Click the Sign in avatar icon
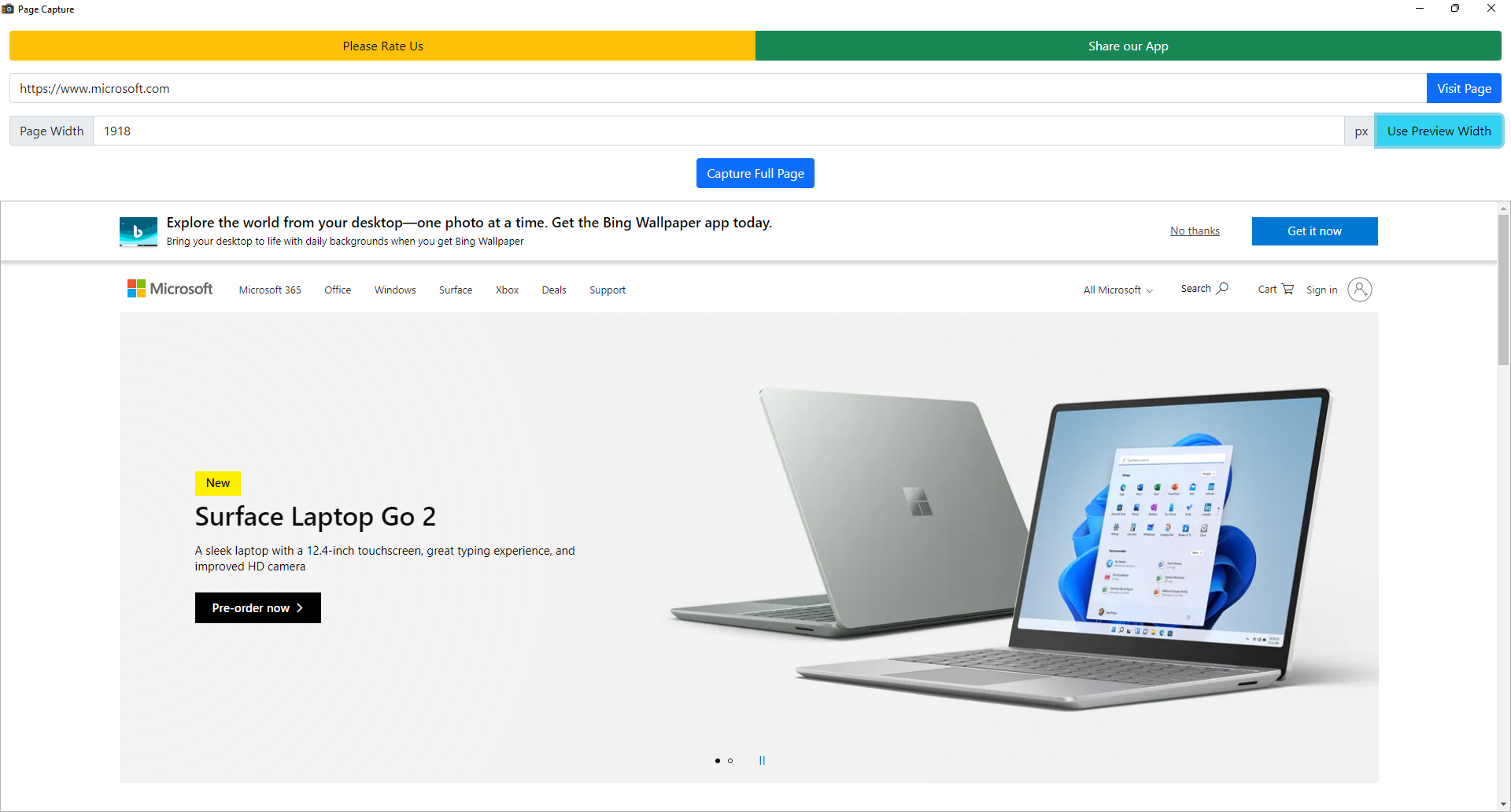This screenshot has height=812, width=1511. pyautogui.click(x=1359, y=290)
